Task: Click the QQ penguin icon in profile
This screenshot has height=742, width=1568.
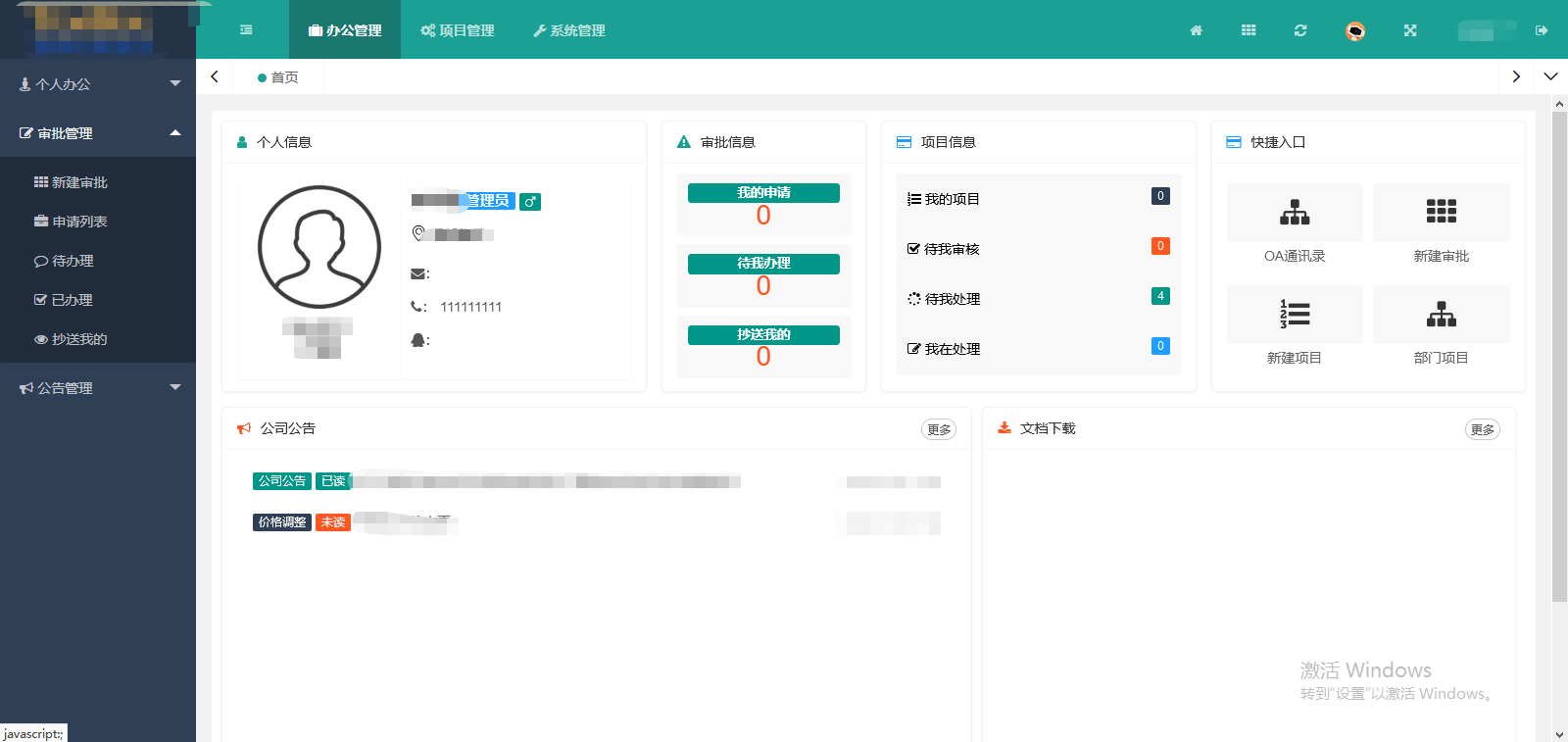Action: [x=417, y=340]
